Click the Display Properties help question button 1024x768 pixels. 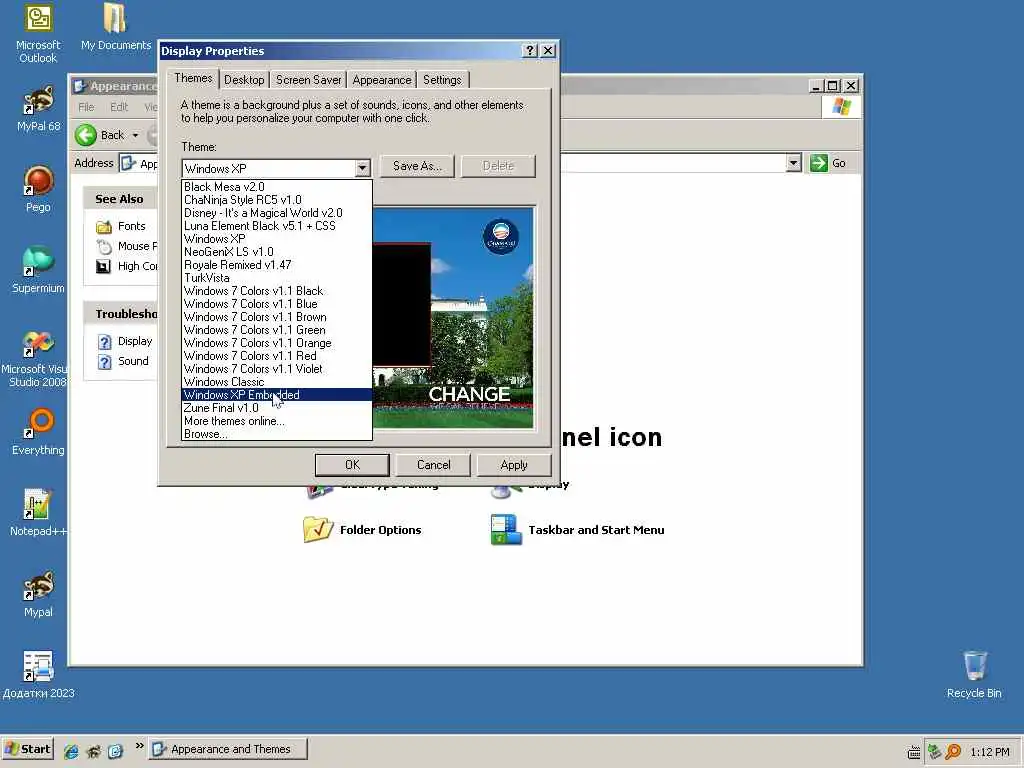point(530,50)
